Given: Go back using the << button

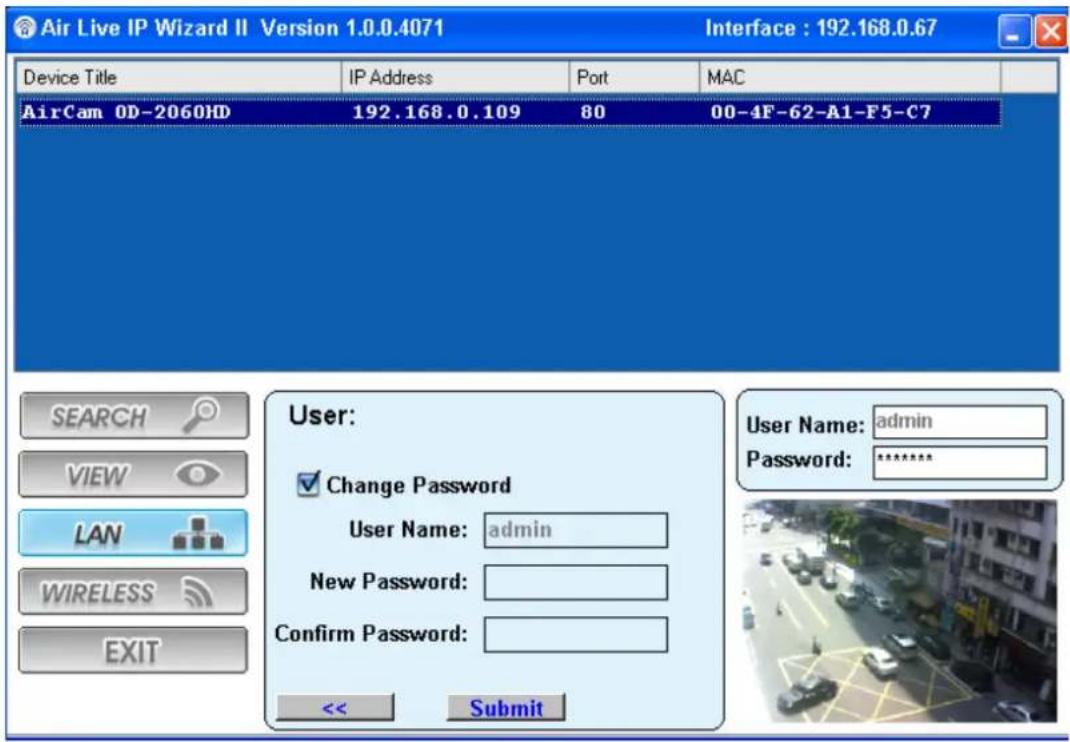Looking at the screenshot, I should (x=335, y=708).
